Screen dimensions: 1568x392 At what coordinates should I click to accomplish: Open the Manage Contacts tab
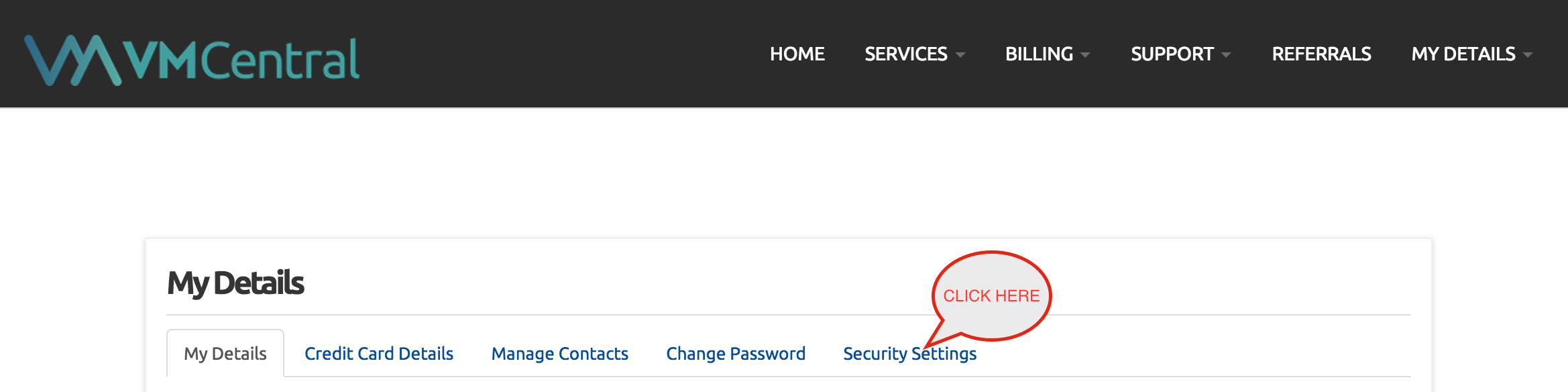point(559,353)
